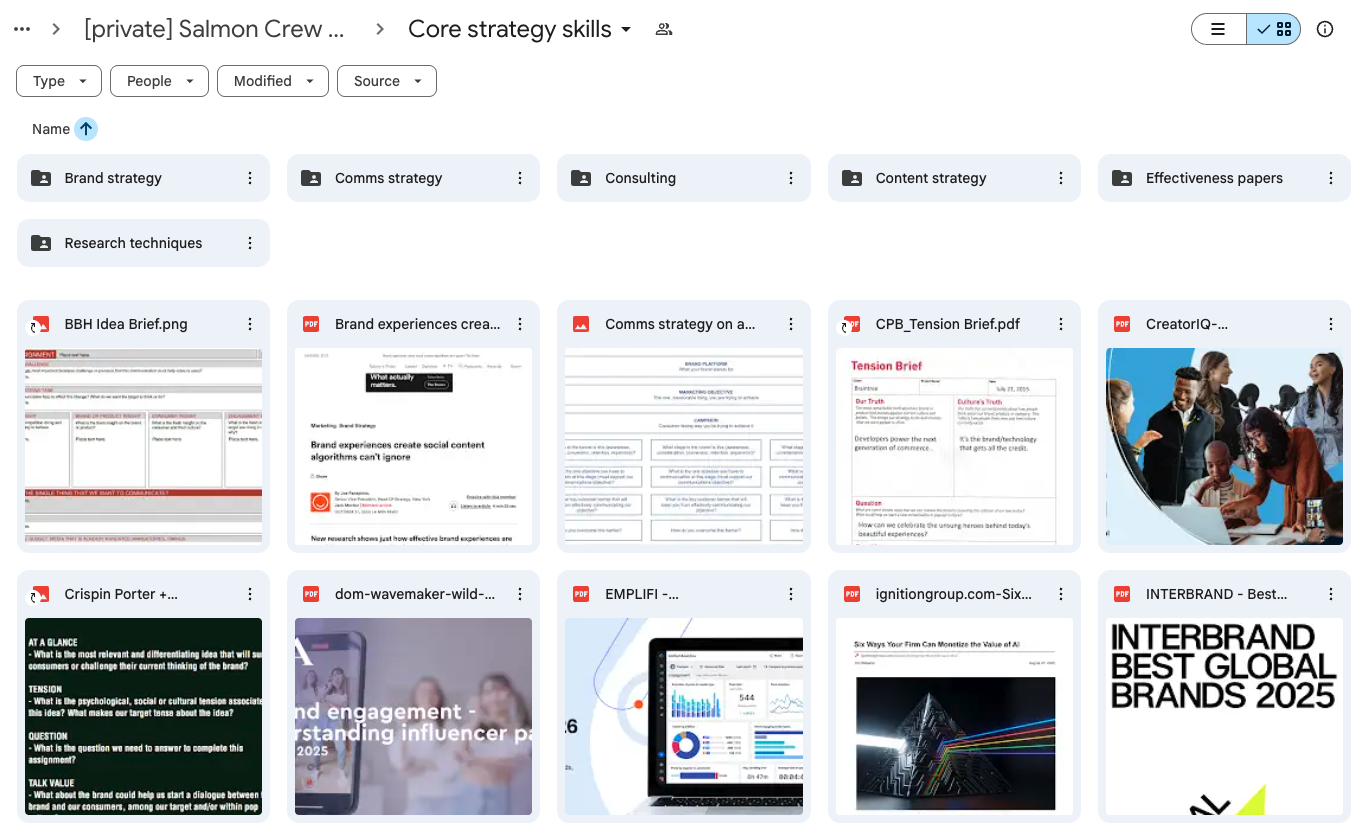Switch to list layout view

pyautogui.click(x=1218, y=29)
